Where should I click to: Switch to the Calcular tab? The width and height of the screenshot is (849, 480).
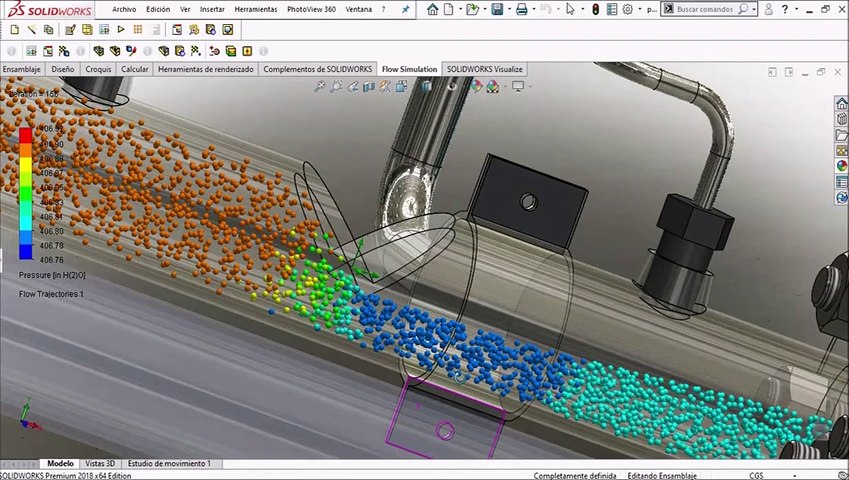(x=134, y=69)
